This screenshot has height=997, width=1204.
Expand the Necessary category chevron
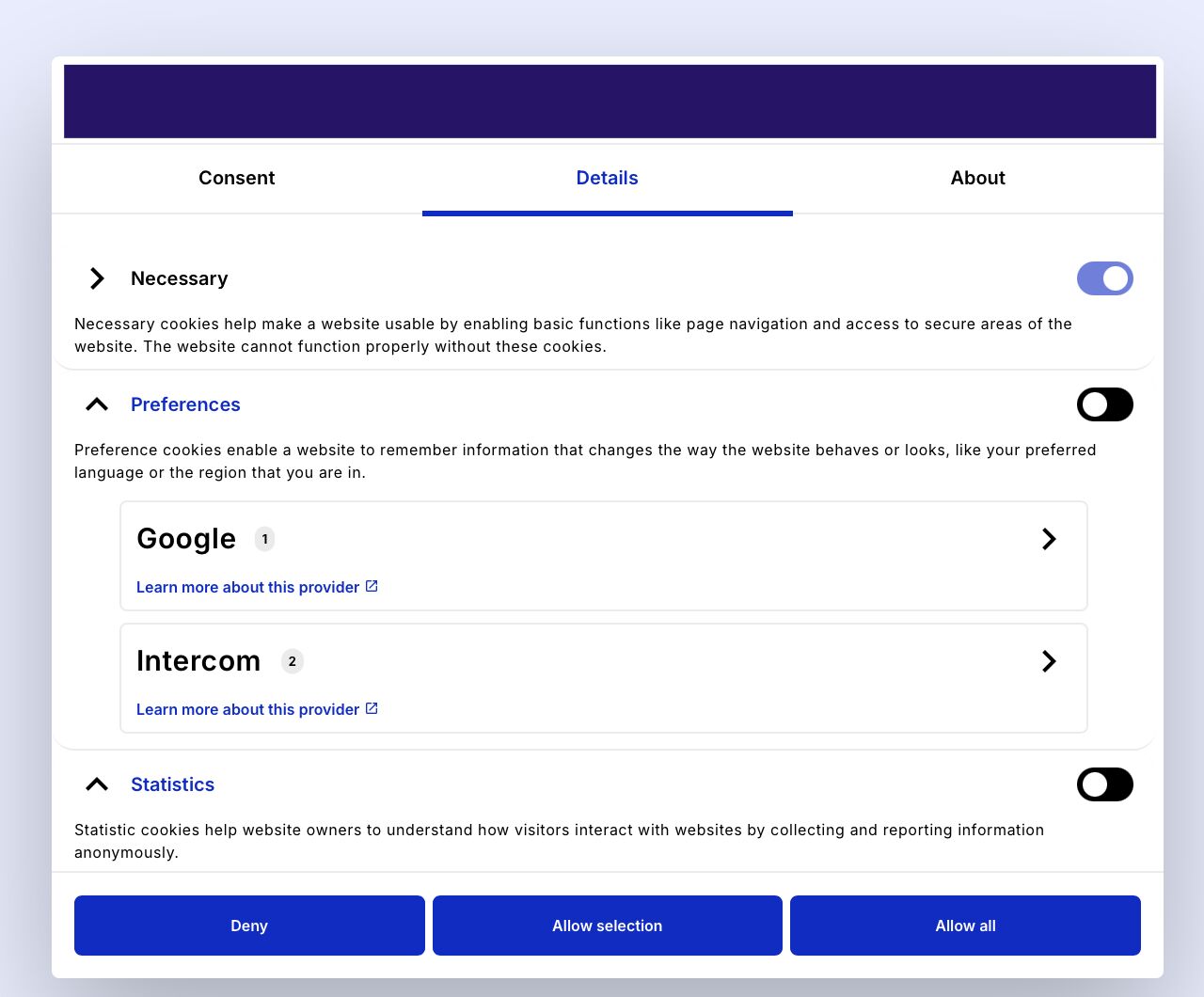pos(97,278)
